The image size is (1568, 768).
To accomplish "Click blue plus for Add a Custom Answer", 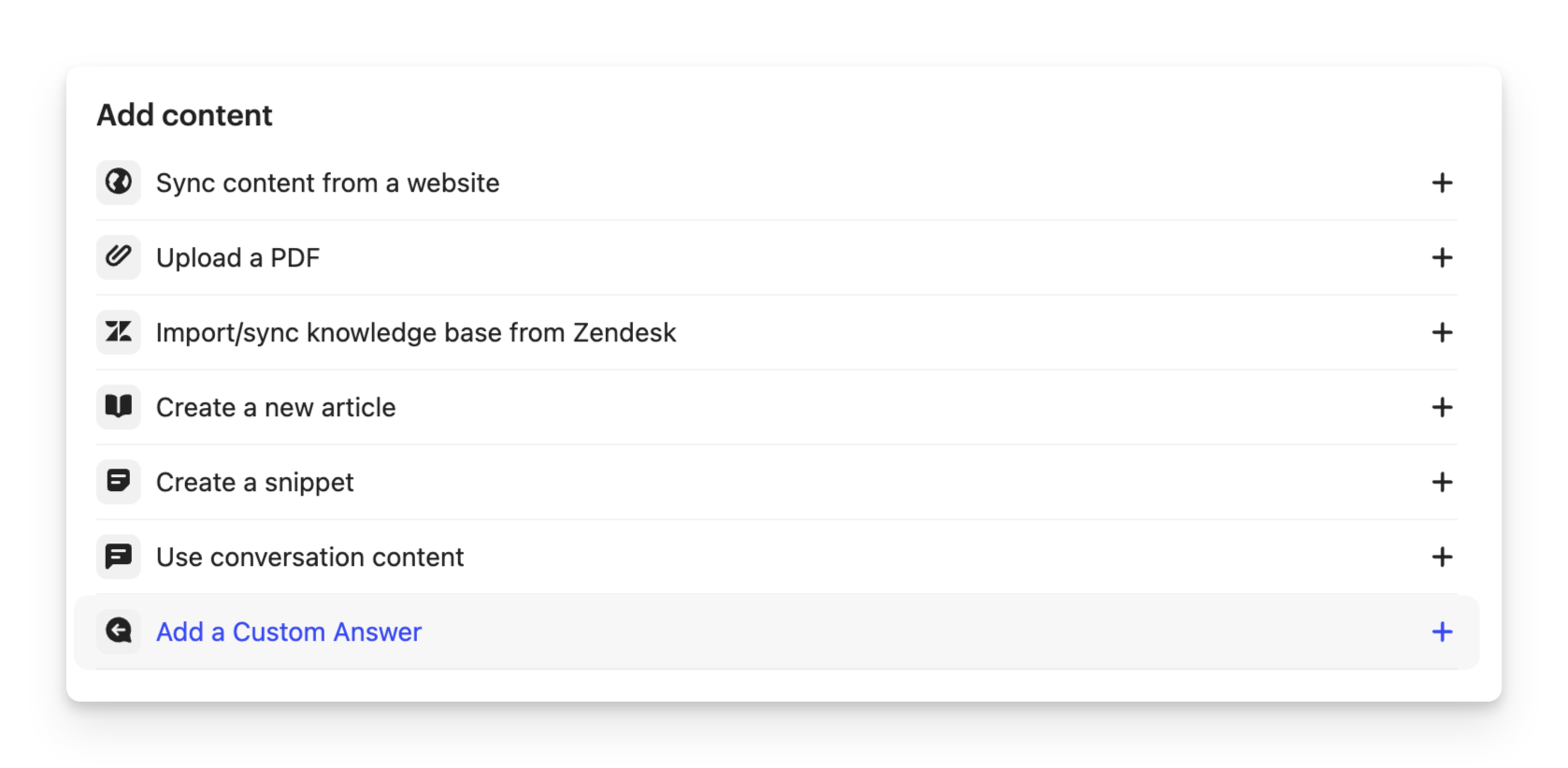I will click(1442, 631).
